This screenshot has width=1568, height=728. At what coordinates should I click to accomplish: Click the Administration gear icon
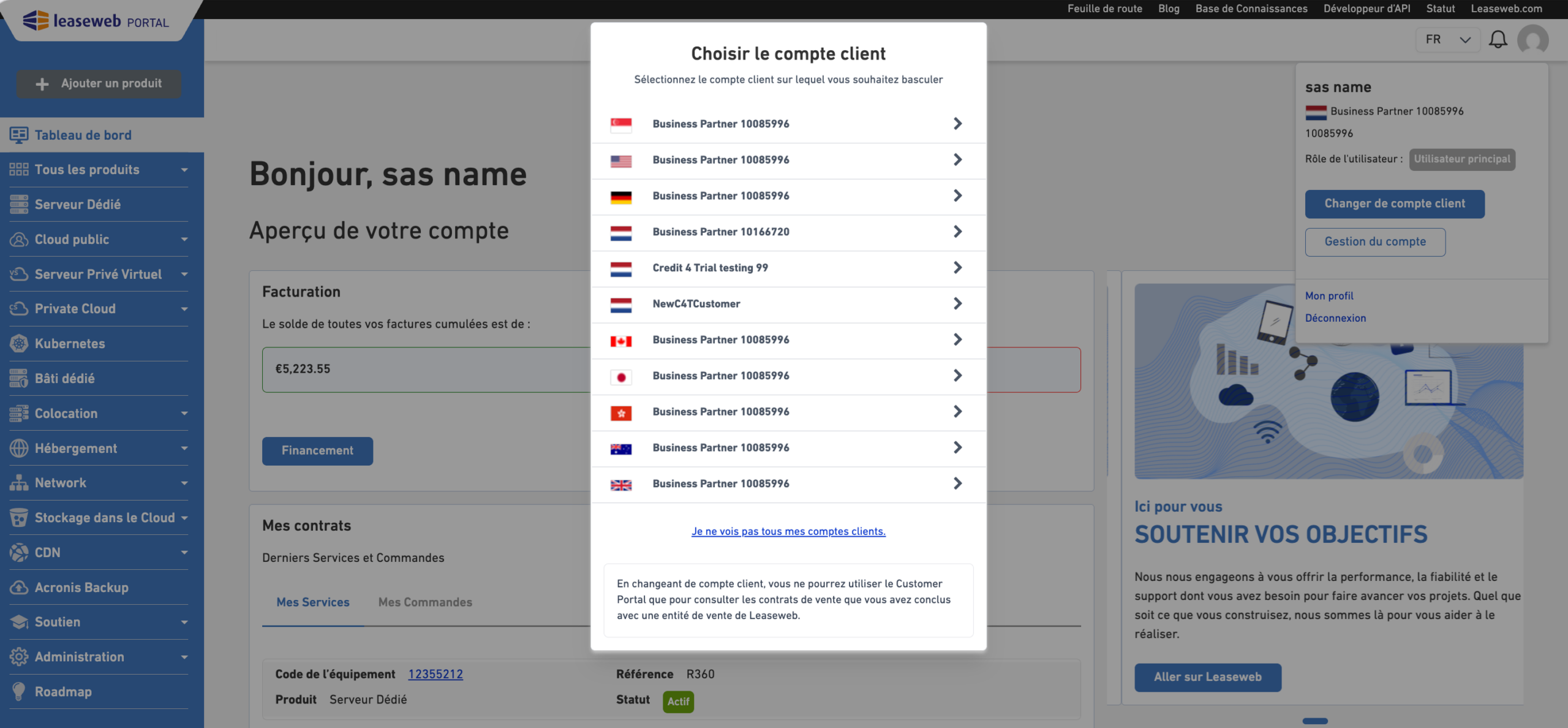click(x=18, y=657)
